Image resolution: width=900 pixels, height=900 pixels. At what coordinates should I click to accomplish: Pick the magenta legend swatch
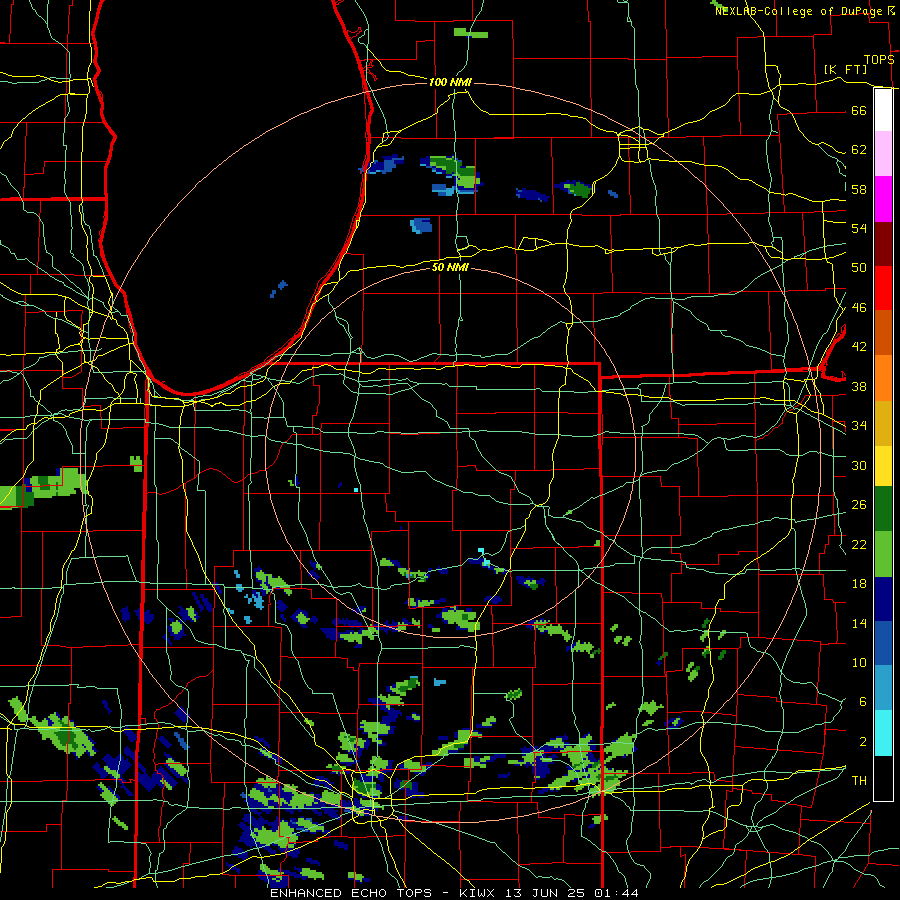click(883, 199)
